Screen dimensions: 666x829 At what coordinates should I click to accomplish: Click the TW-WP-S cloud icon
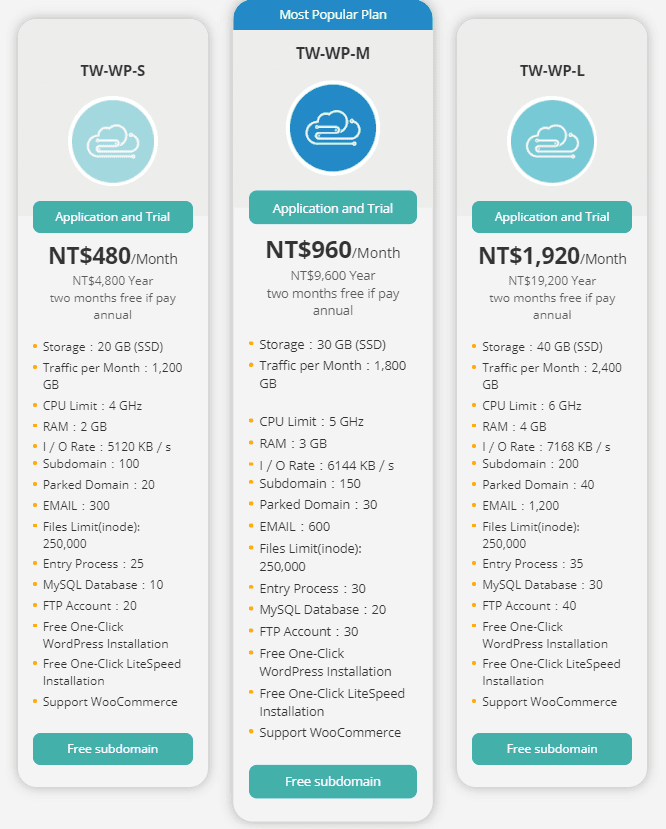tap(112, 141)
